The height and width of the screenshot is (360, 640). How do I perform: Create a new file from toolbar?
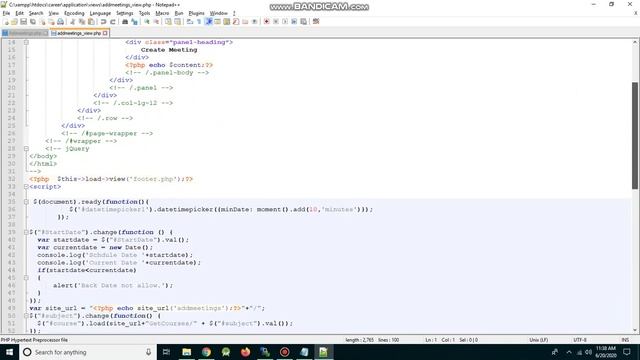[6, 21]
